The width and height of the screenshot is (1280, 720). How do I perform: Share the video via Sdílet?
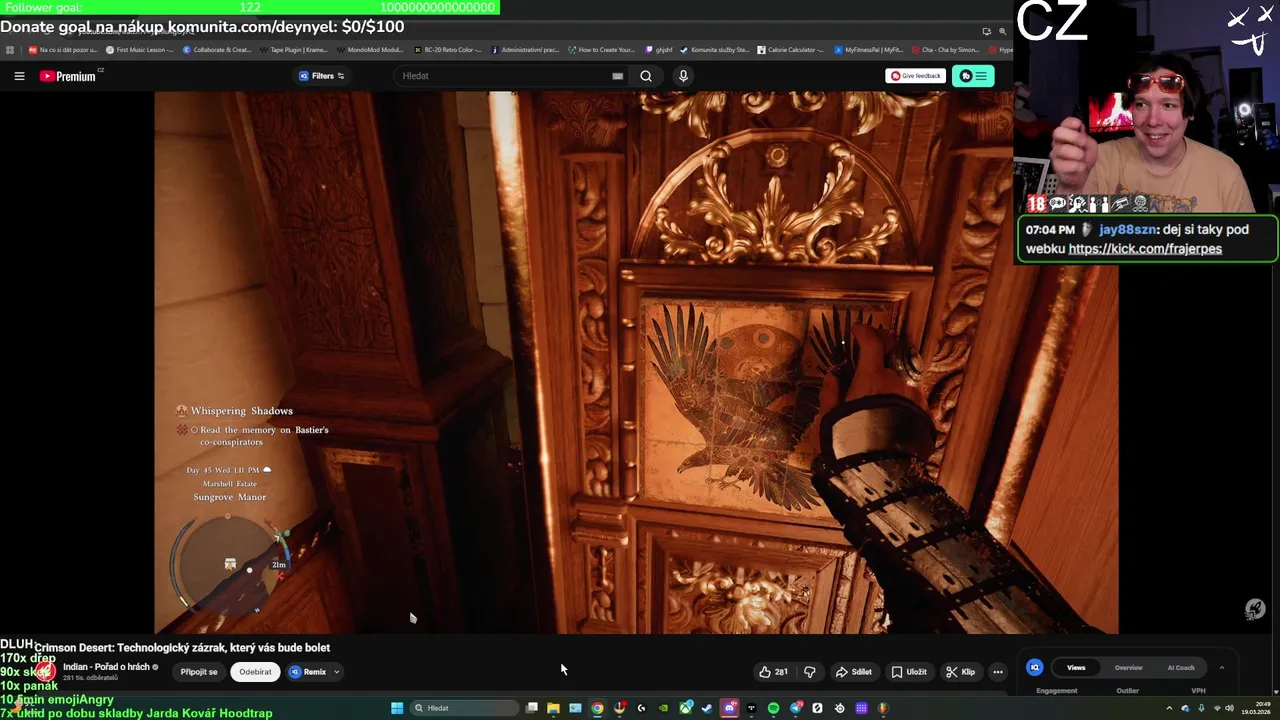(x=853, y=672)
